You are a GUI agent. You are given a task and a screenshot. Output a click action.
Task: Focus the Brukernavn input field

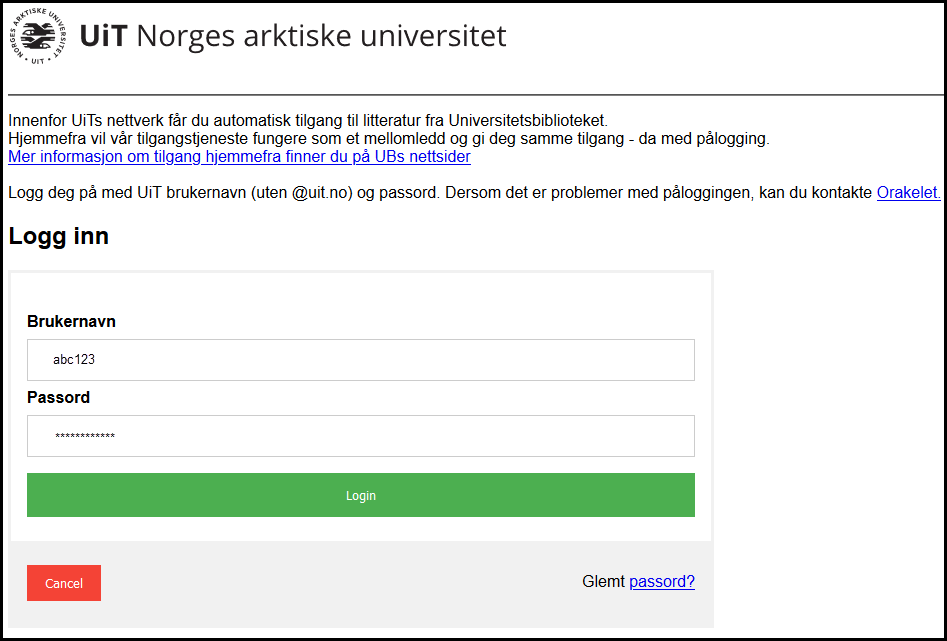[360, 360]
